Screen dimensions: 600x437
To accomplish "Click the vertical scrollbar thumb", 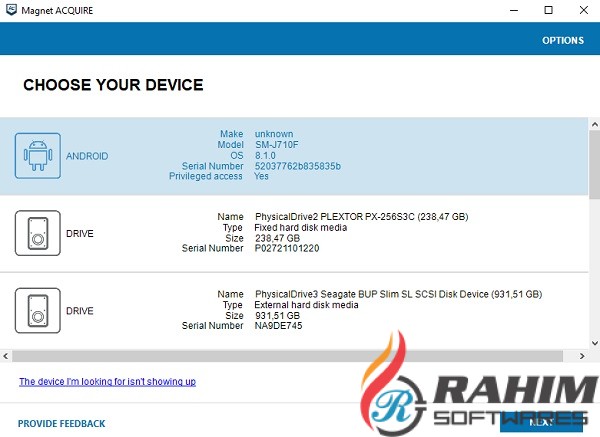I will pos(595,165).
